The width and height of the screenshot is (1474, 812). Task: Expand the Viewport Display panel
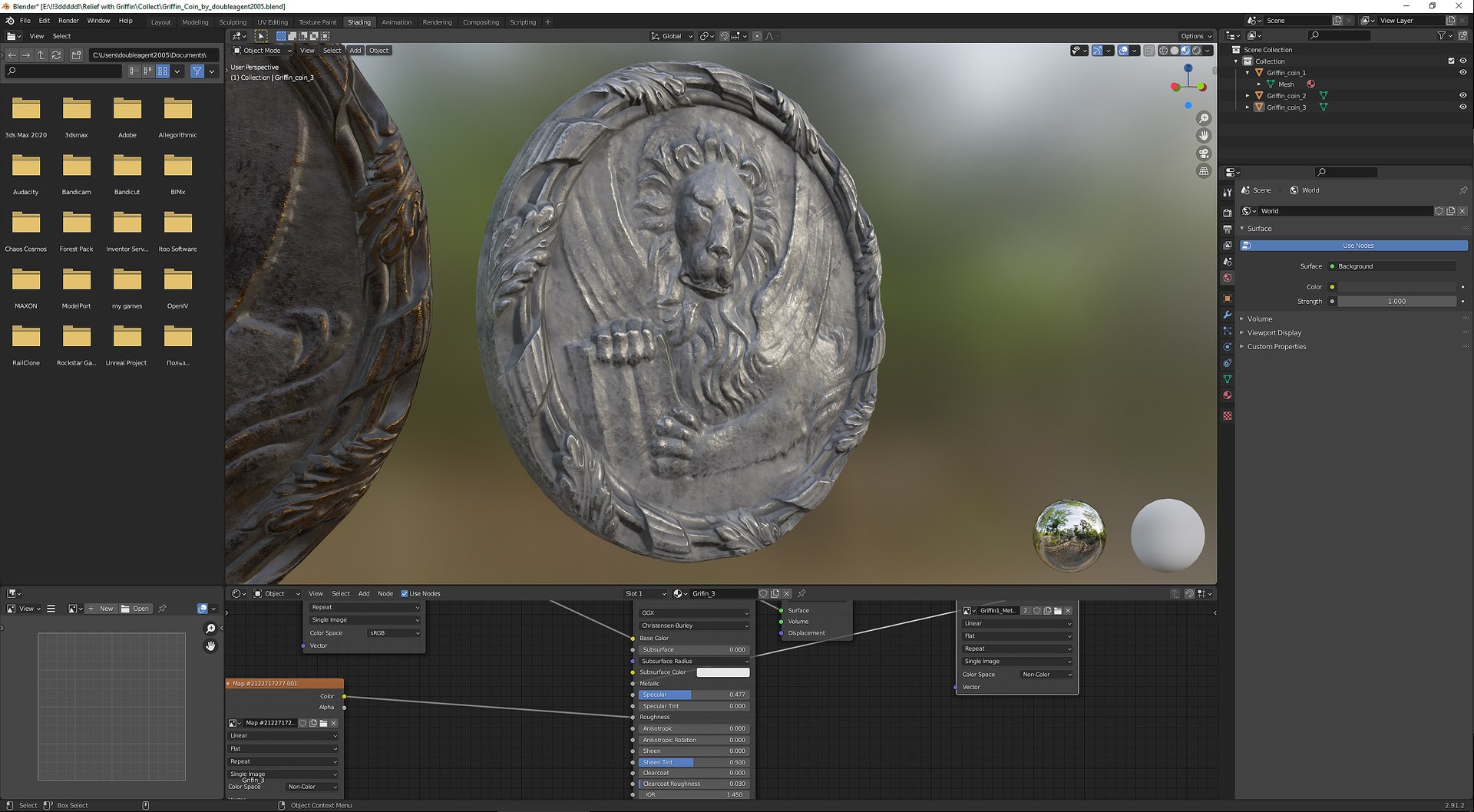tap(1274, 332)
